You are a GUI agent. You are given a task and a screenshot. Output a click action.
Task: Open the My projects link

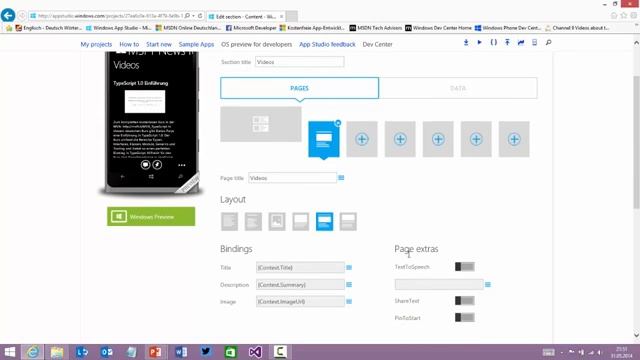tap(96, 44)
